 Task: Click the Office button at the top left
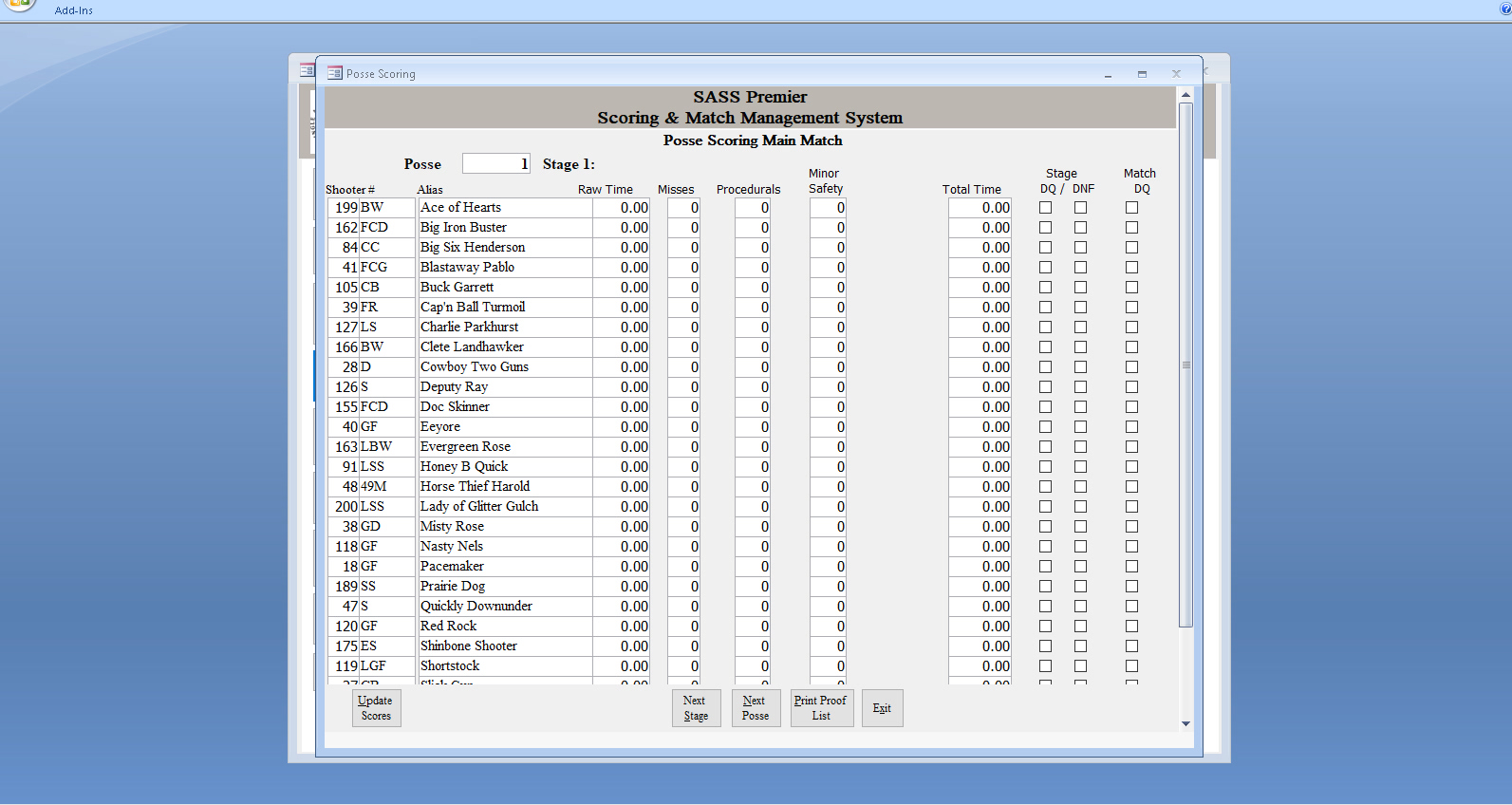[x=19, y=4]
